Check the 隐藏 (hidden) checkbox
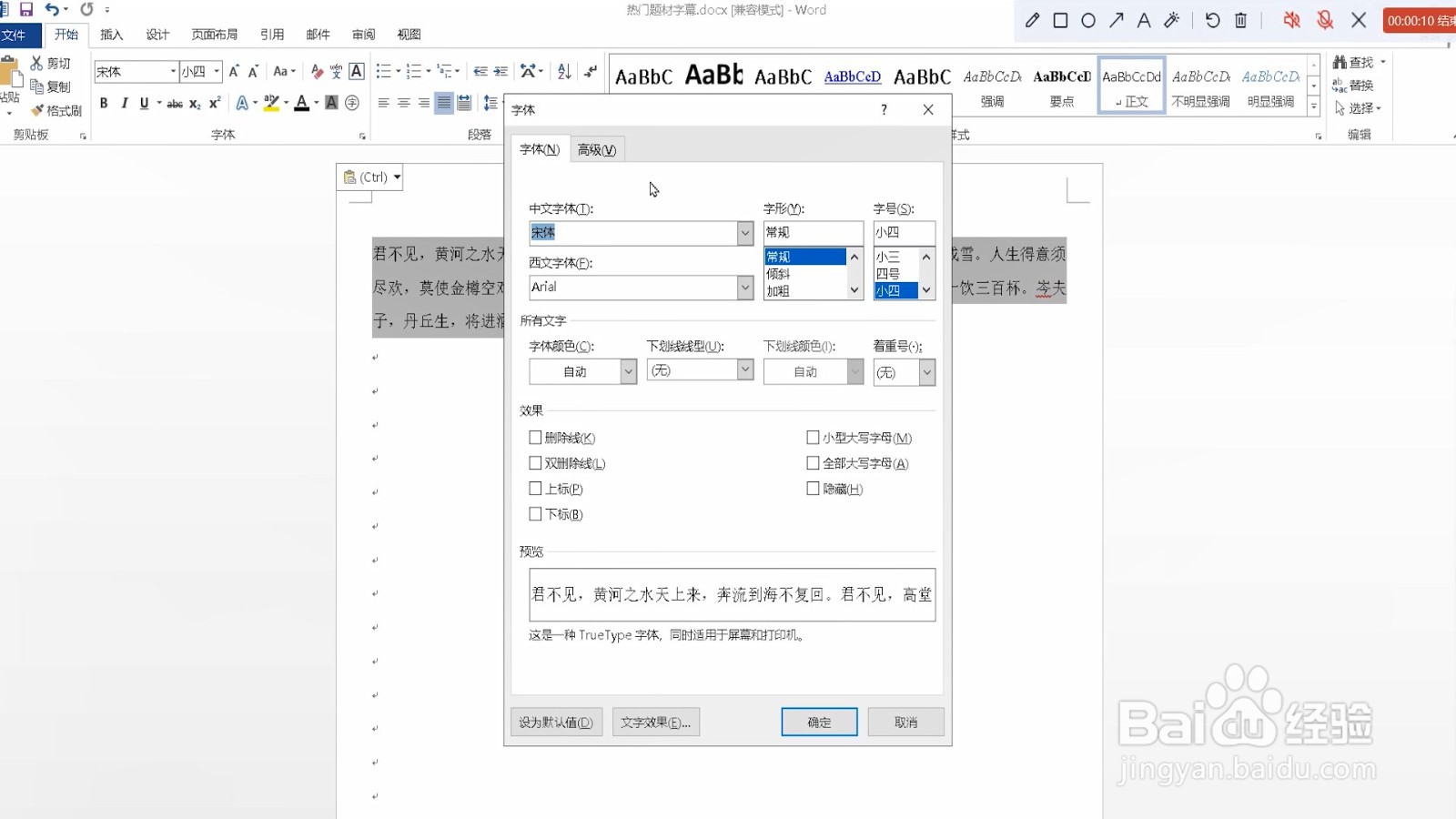This screenshot has height=819, width=1456. tap(813, 489)
